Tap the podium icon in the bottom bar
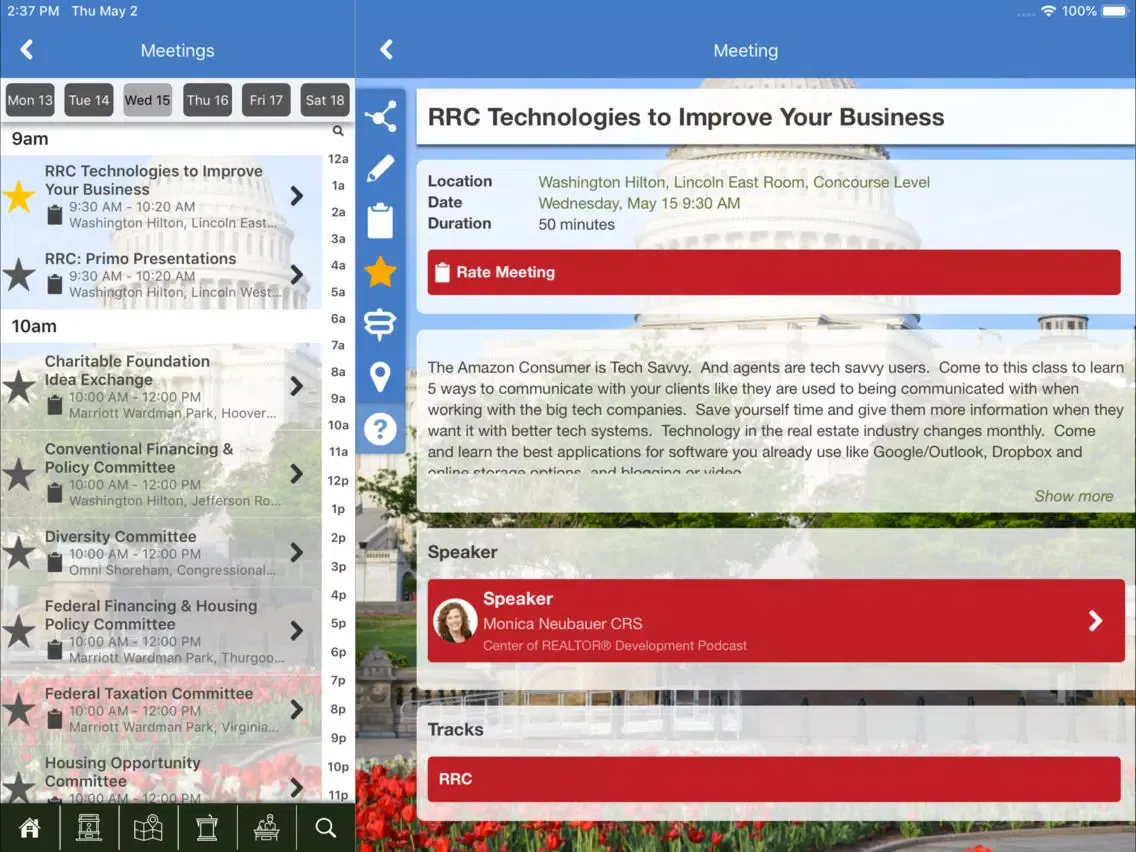This screenshot has height=852, width=1136. pos(207,827)
